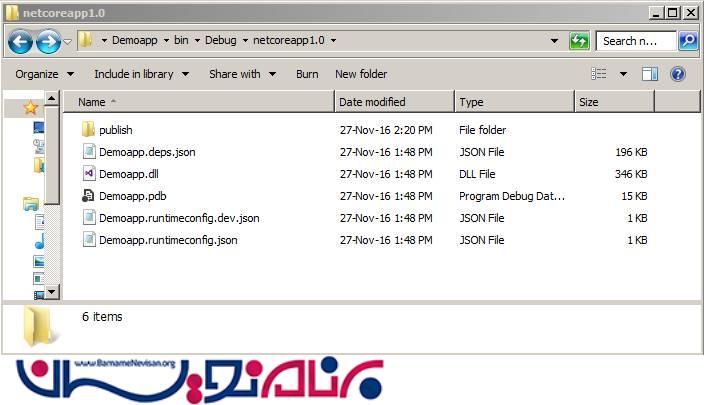
Task: Open the Organize dropdown menu
Action: pyautogui.click(x=44, y=74)
